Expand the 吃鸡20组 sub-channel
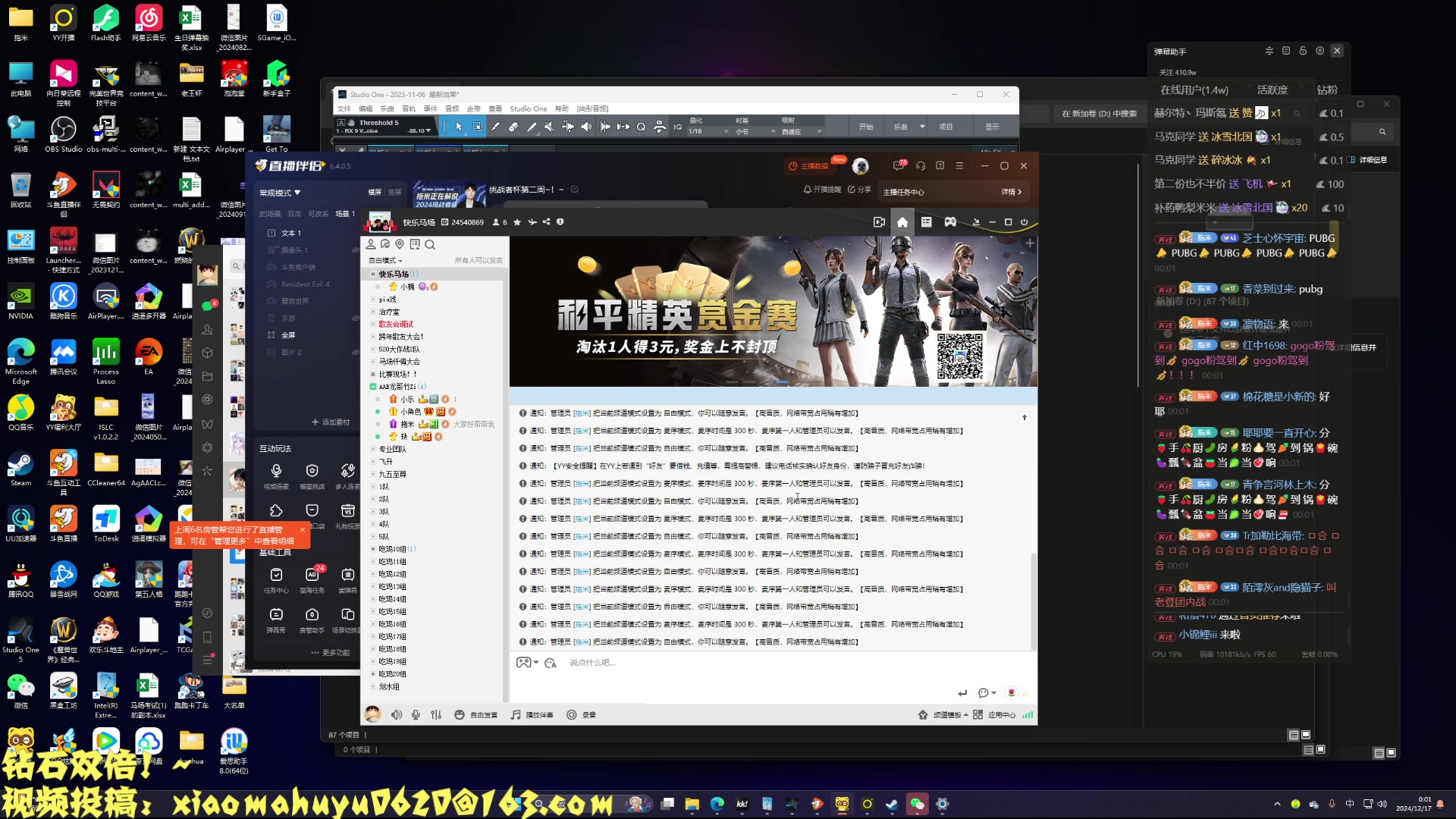 (373, 674)
